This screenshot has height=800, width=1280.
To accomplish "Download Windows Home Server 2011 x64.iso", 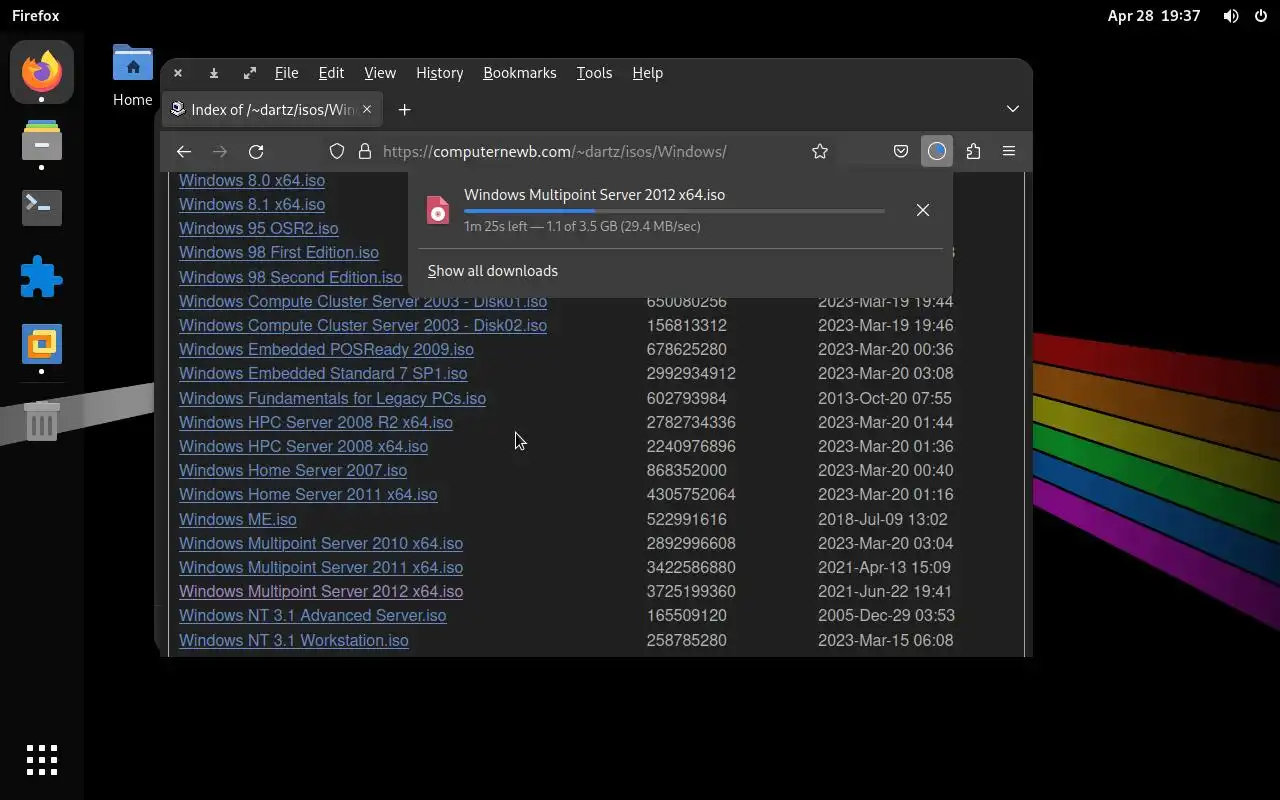I will 308,494.
